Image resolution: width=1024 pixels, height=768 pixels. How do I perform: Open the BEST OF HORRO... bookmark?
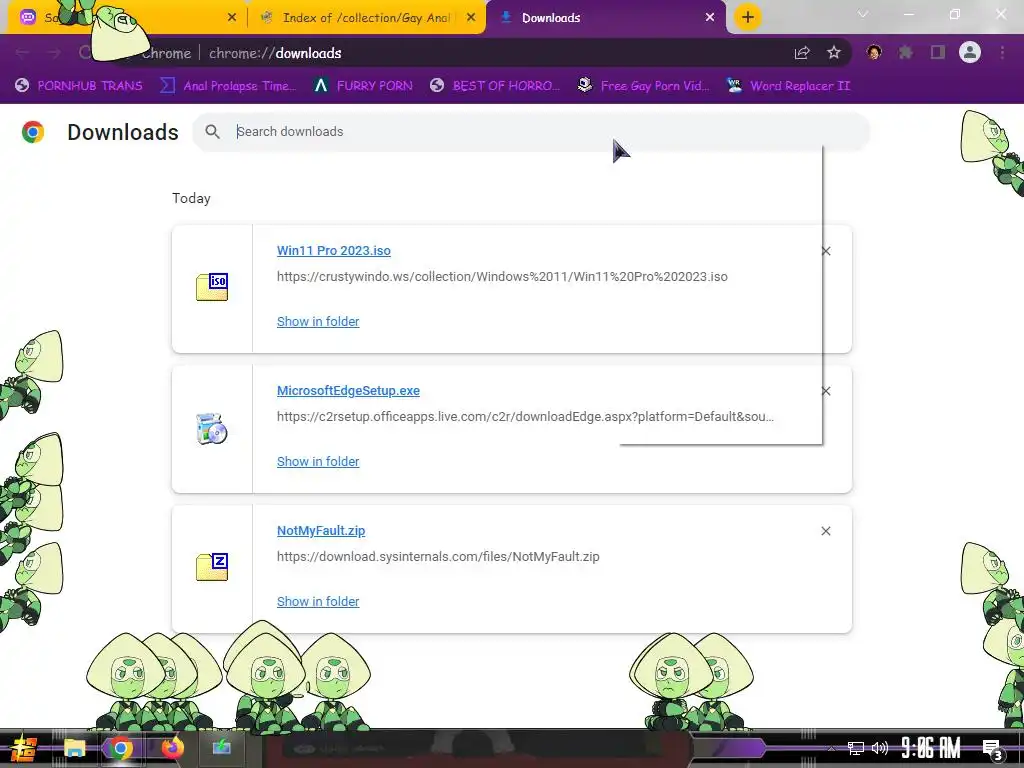point(495,86)
